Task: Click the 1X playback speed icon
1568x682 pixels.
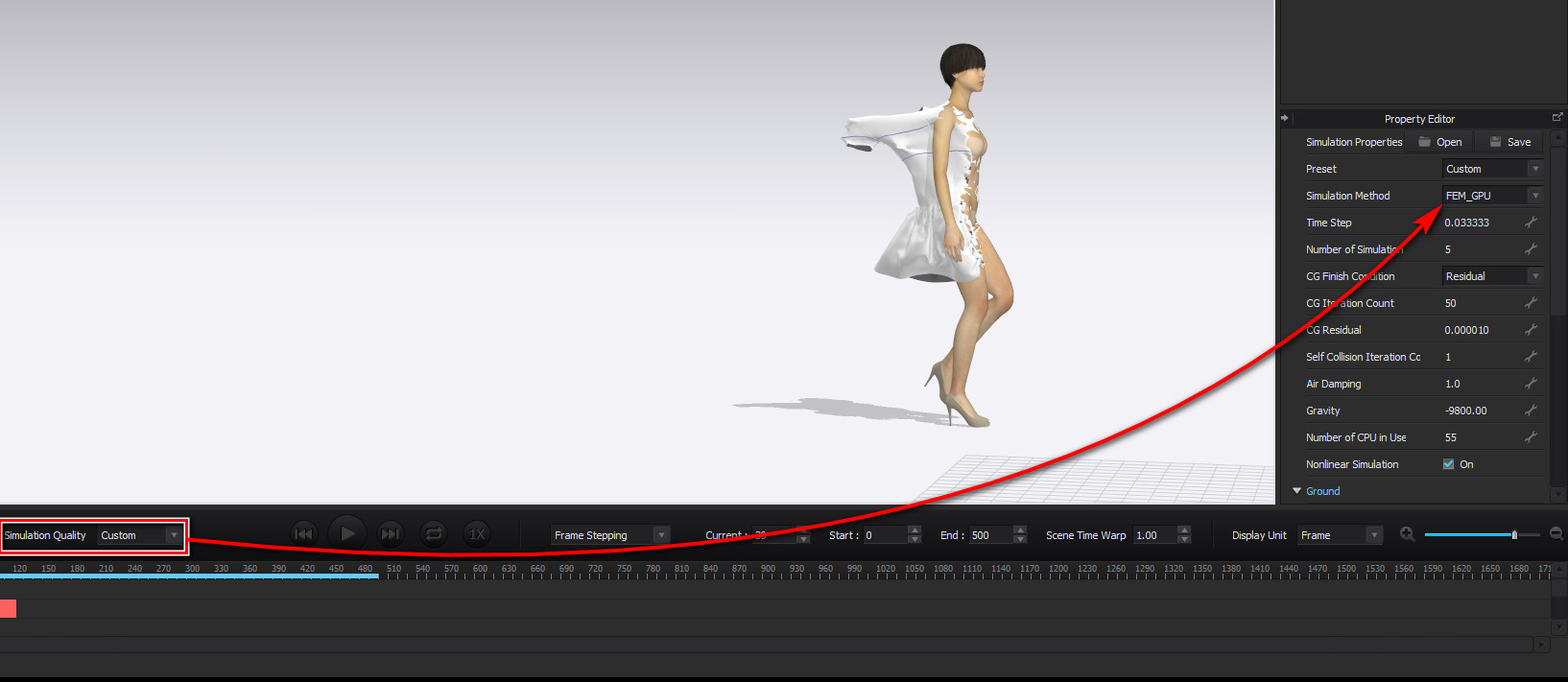Action: [x=477, y=534]
